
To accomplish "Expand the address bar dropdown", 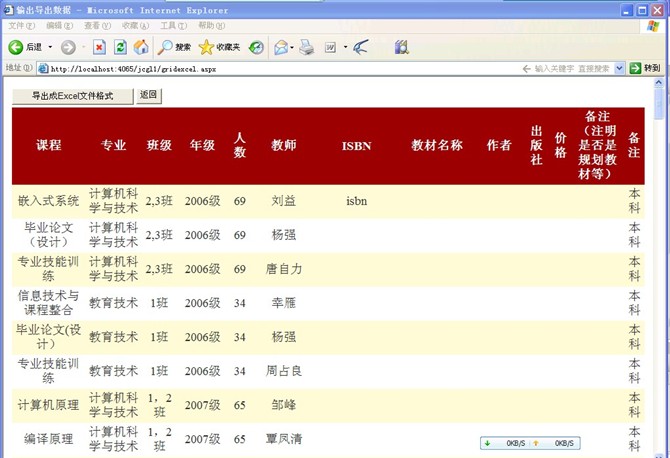I will tap(619, 68).
